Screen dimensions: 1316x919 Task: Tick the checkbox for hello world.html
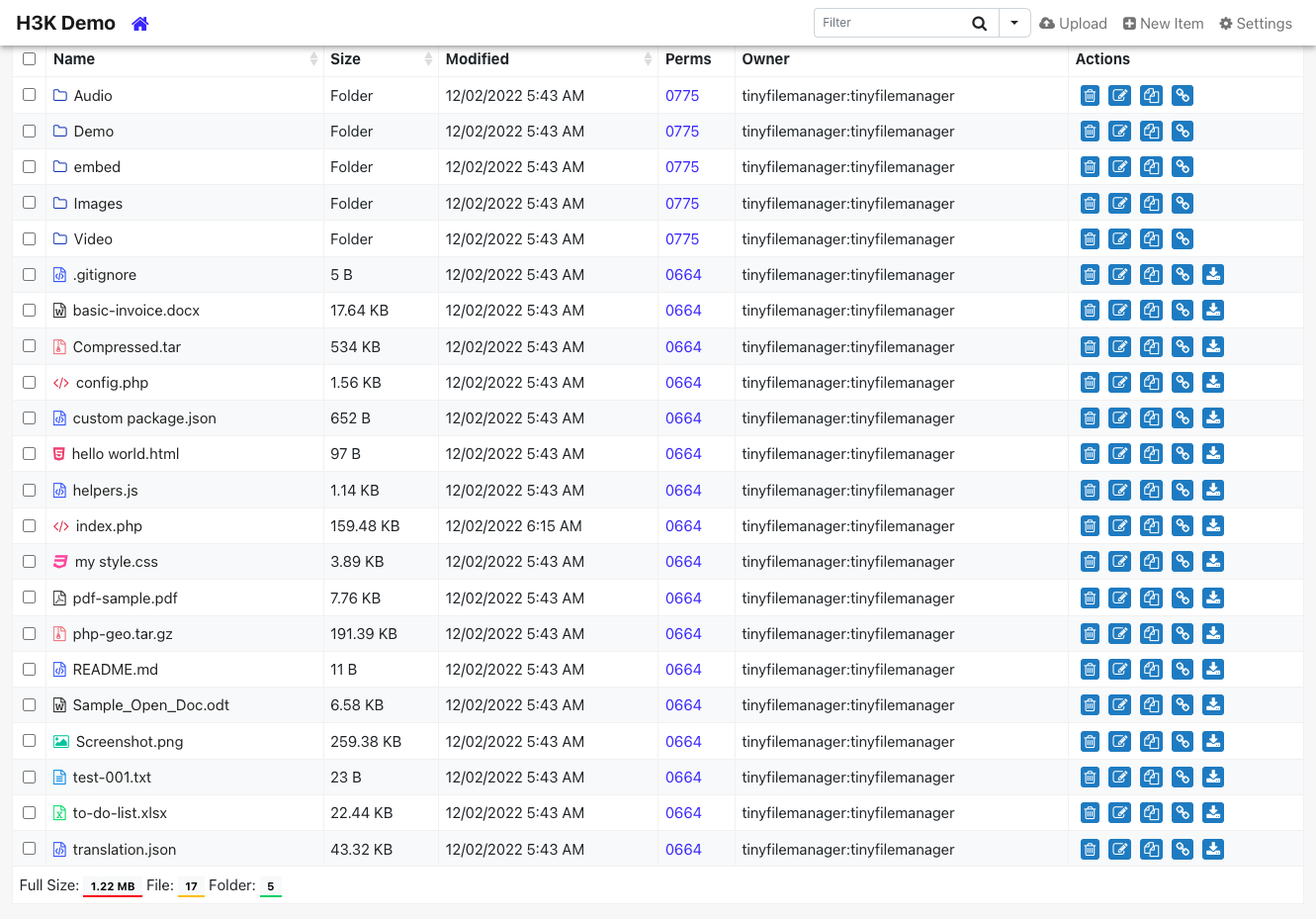click(x=30, y=453)
